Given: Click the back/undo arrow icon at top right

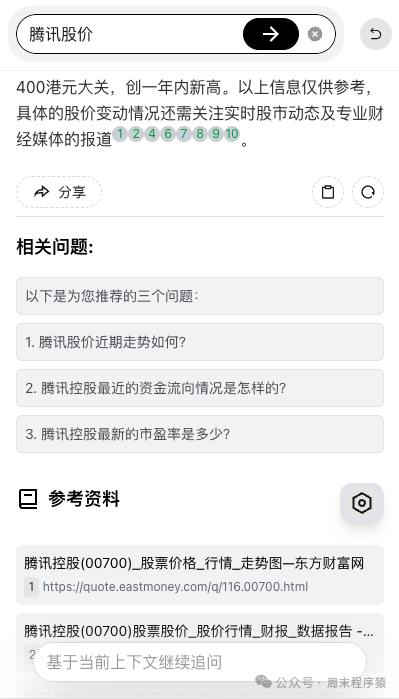Looking at the screenshot, I should coord(375,34).
